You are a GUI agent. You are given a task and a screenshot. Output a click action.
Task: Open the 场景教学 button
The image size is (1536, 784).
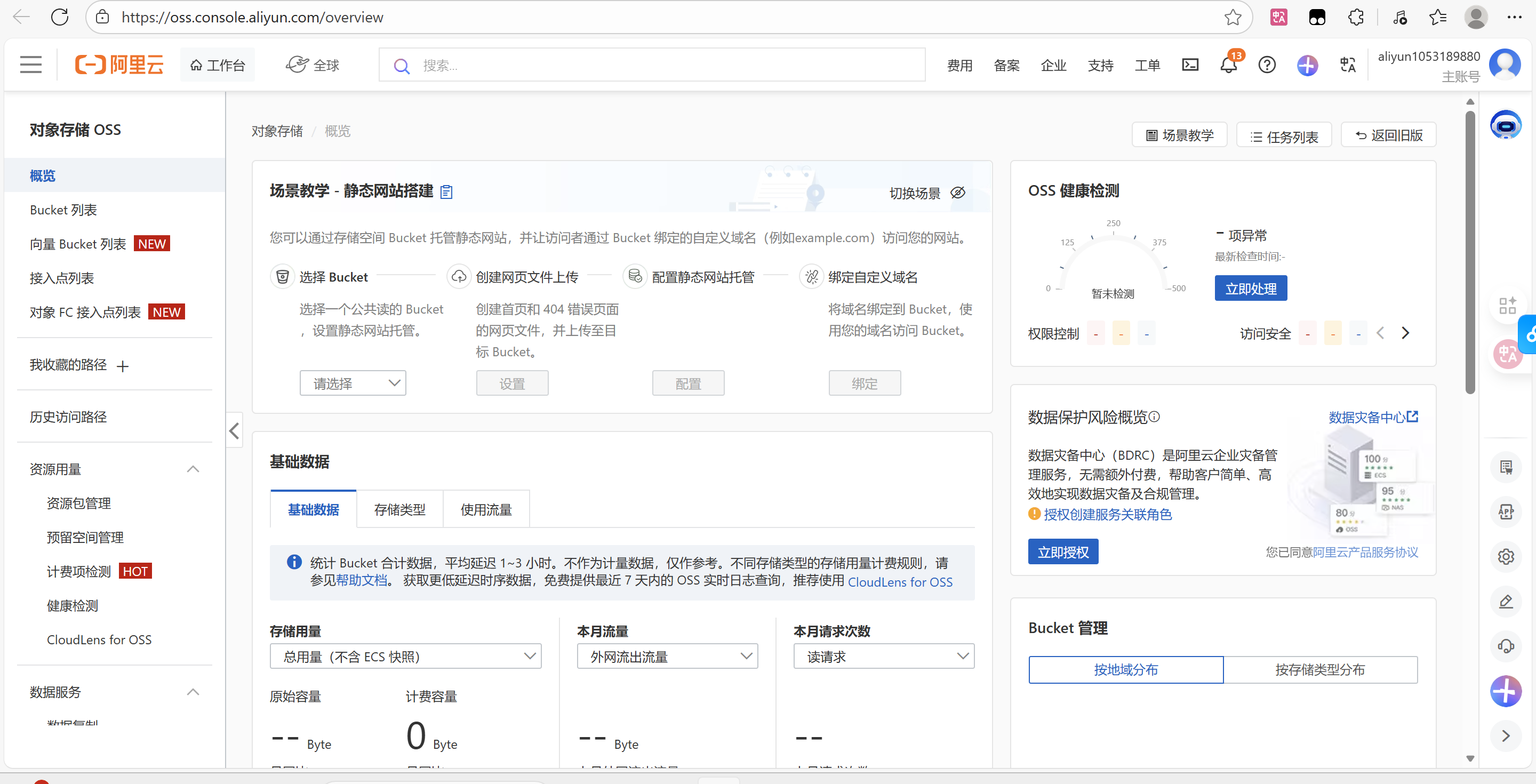[1179, 135]
